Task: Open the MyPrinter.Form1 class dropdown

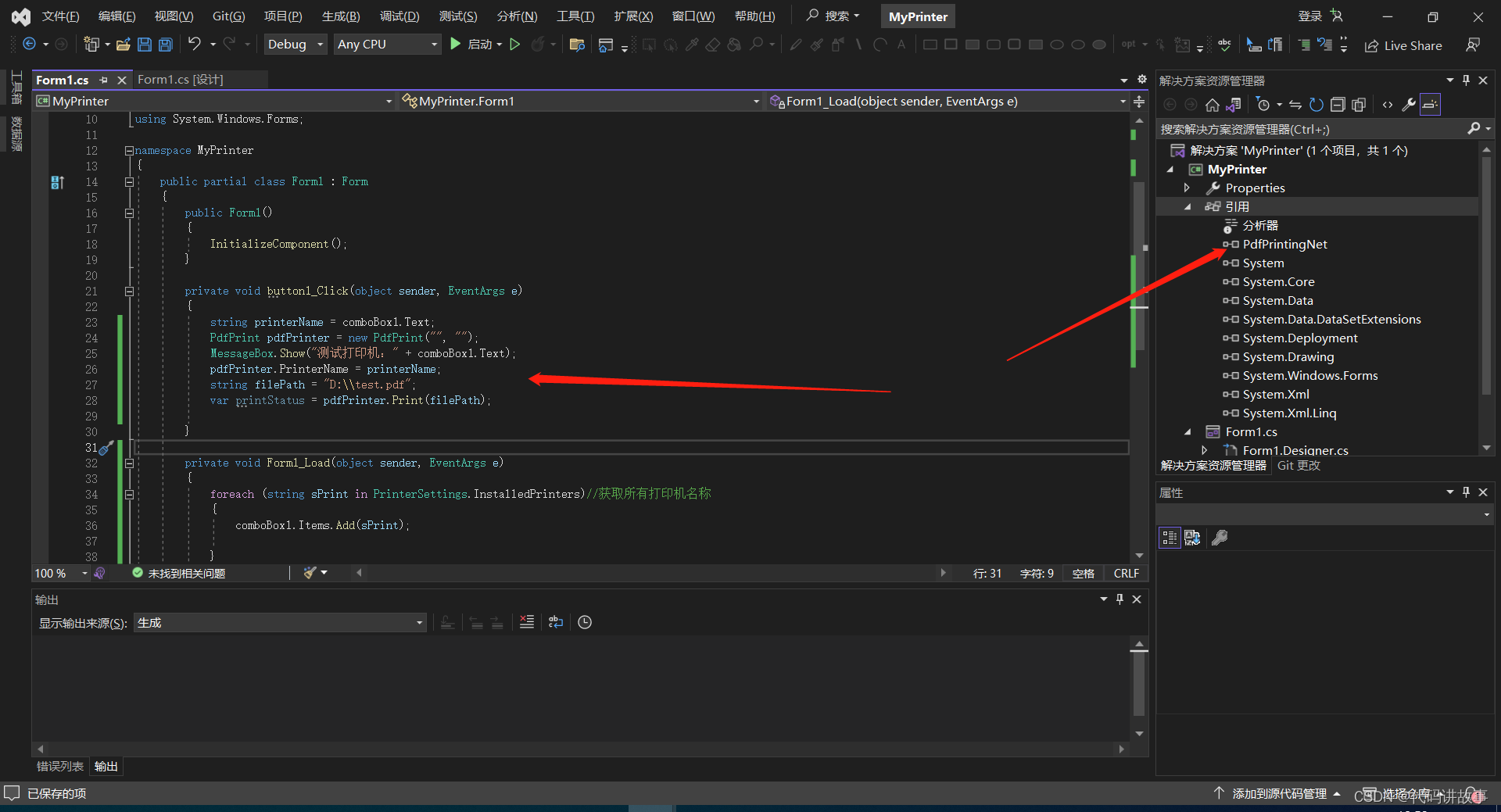Action: click(x=580, y=102)
